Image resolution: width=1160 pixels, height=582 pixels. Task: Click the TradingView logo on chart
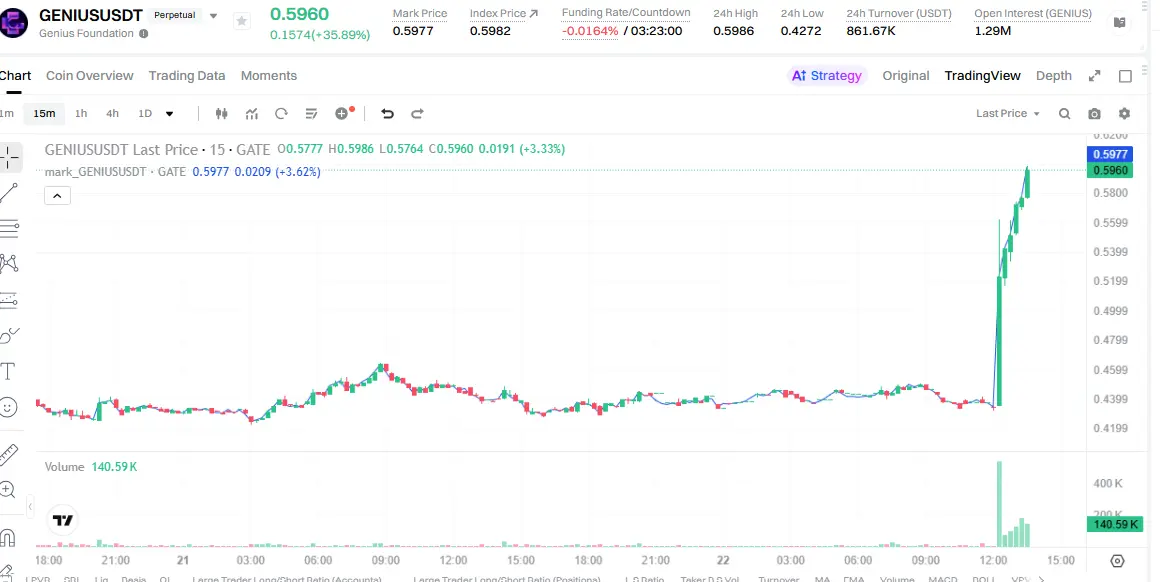(63, 521)
